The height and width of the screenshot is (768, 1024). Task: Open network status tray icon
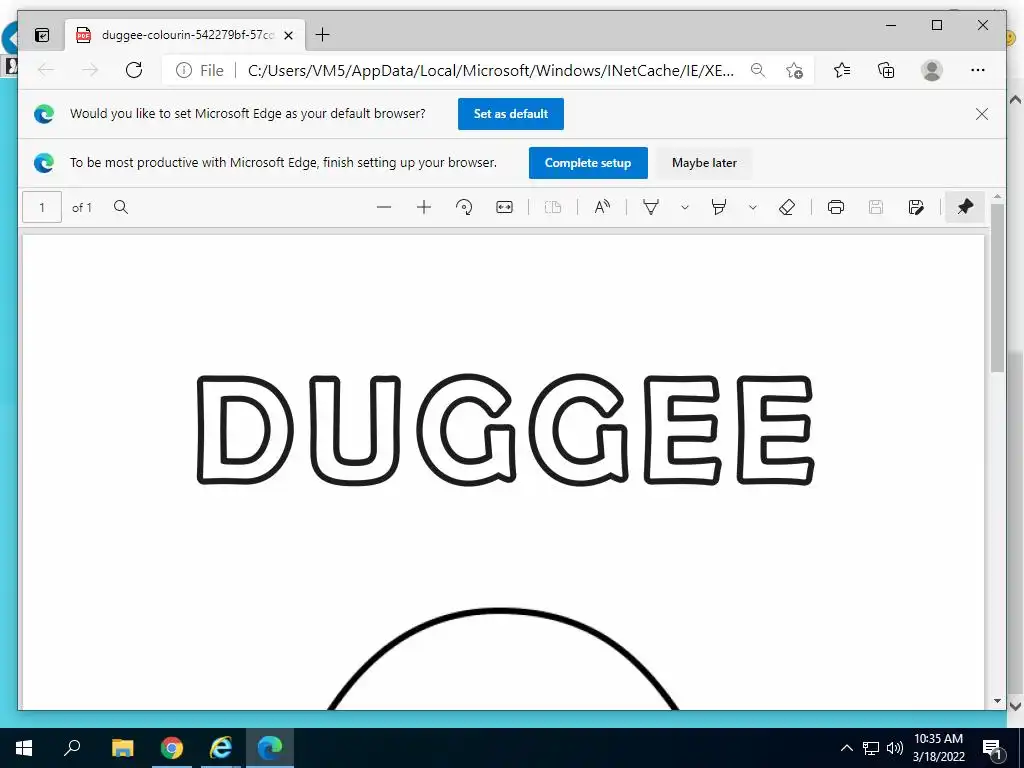[x=871, y=748]
